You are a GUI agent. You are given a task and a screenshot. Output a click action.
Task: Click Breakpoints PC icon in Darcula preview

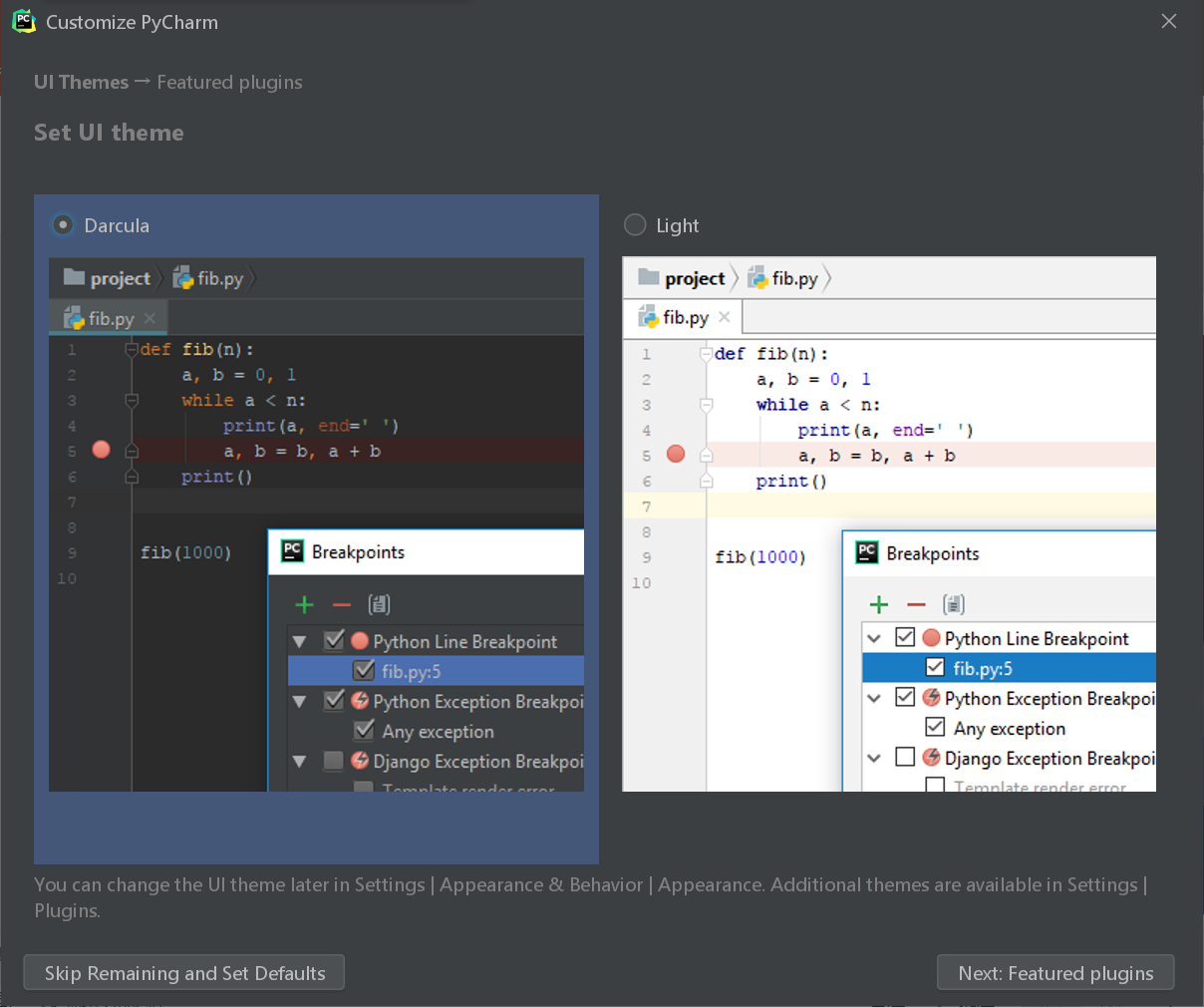tap(292, 550)
